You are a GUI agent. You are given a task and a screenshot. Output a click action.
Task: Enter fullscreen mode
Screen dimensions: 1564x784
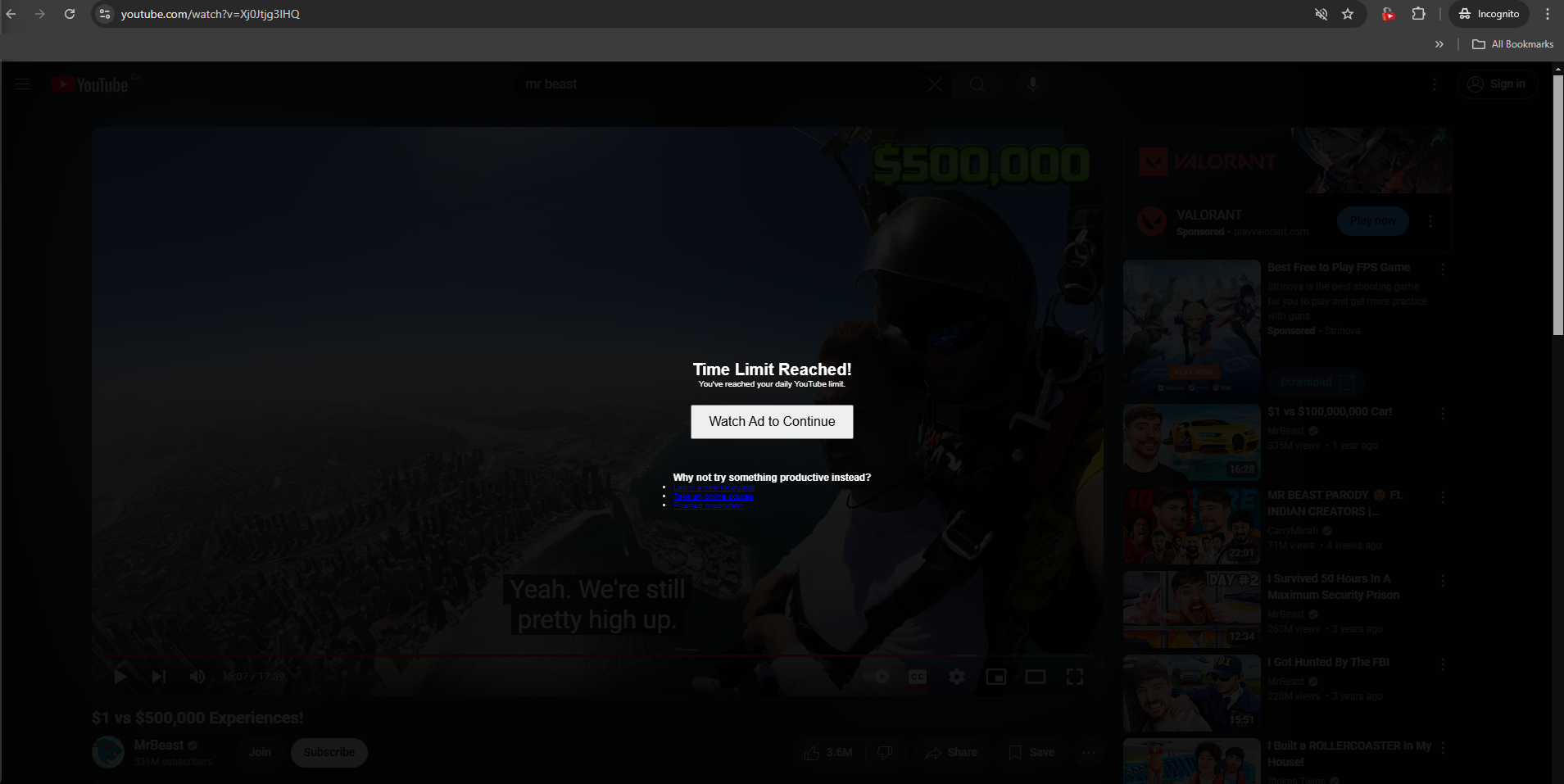click(1076, 676)
